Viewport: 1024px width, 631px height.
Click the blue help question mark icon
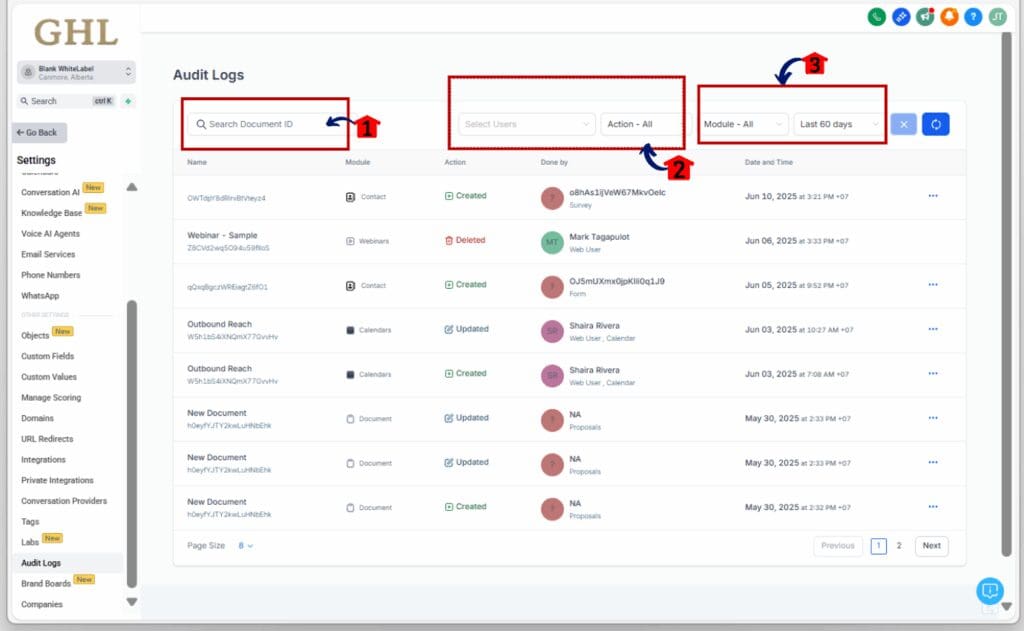pos(973,17)
